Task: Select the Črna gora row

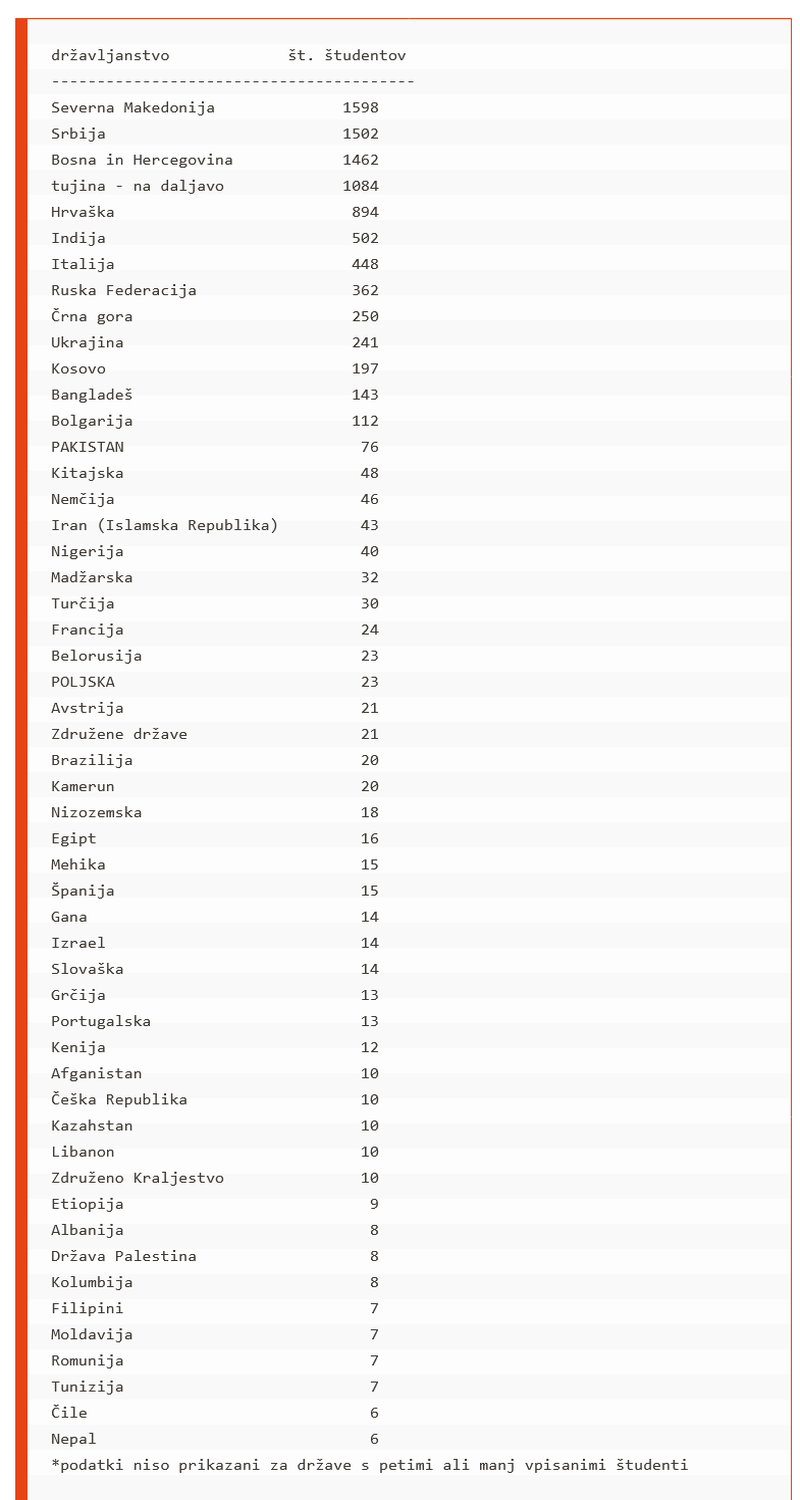Action: [x=92, y=316]
